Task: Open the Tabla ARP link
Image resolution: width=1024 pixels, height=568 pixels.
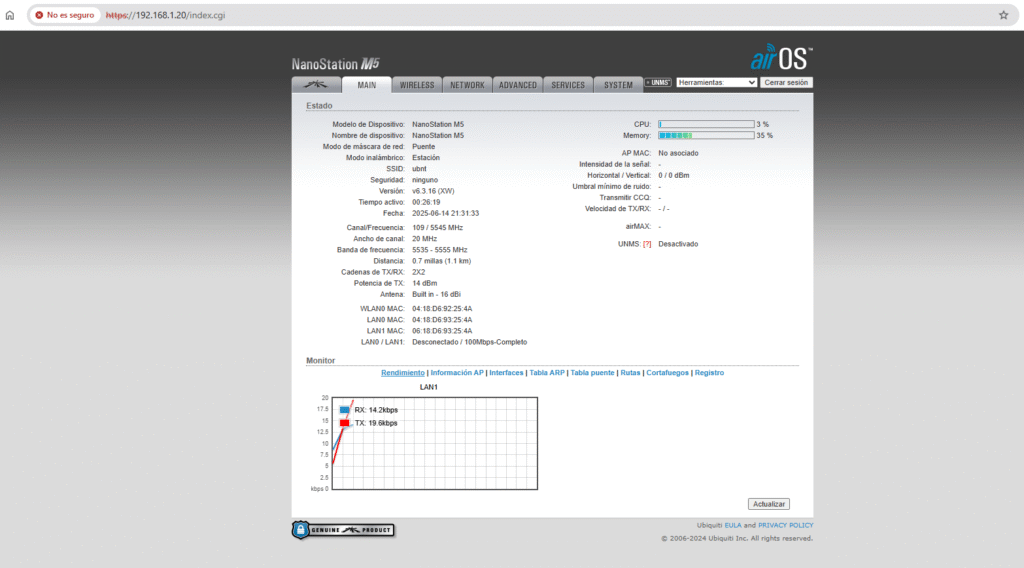Action: (547, 373)
